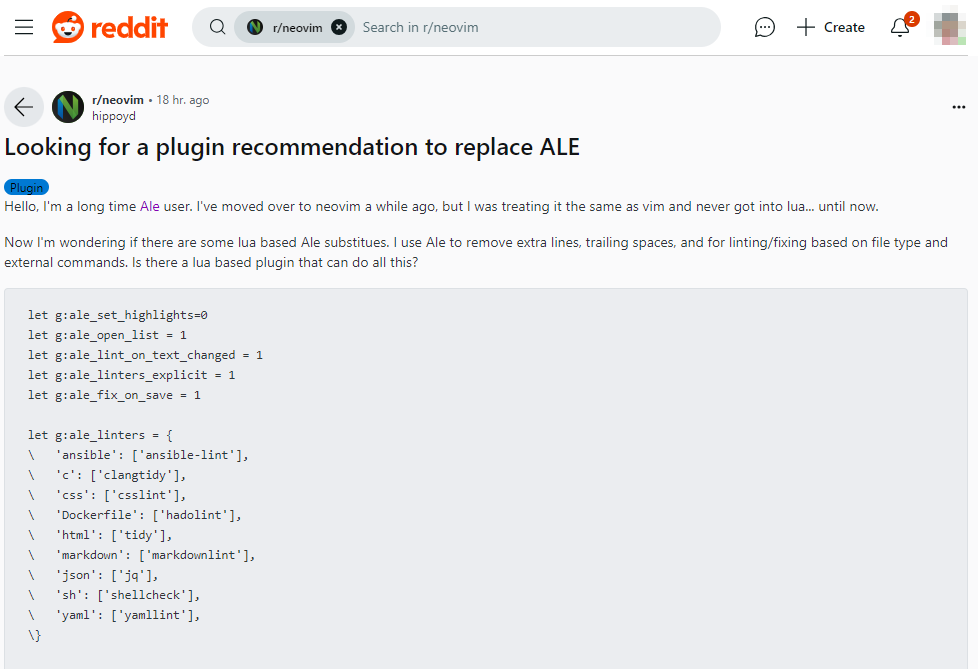
Task: Focus the Search in r/neovim field
Action: click(536, 27)
